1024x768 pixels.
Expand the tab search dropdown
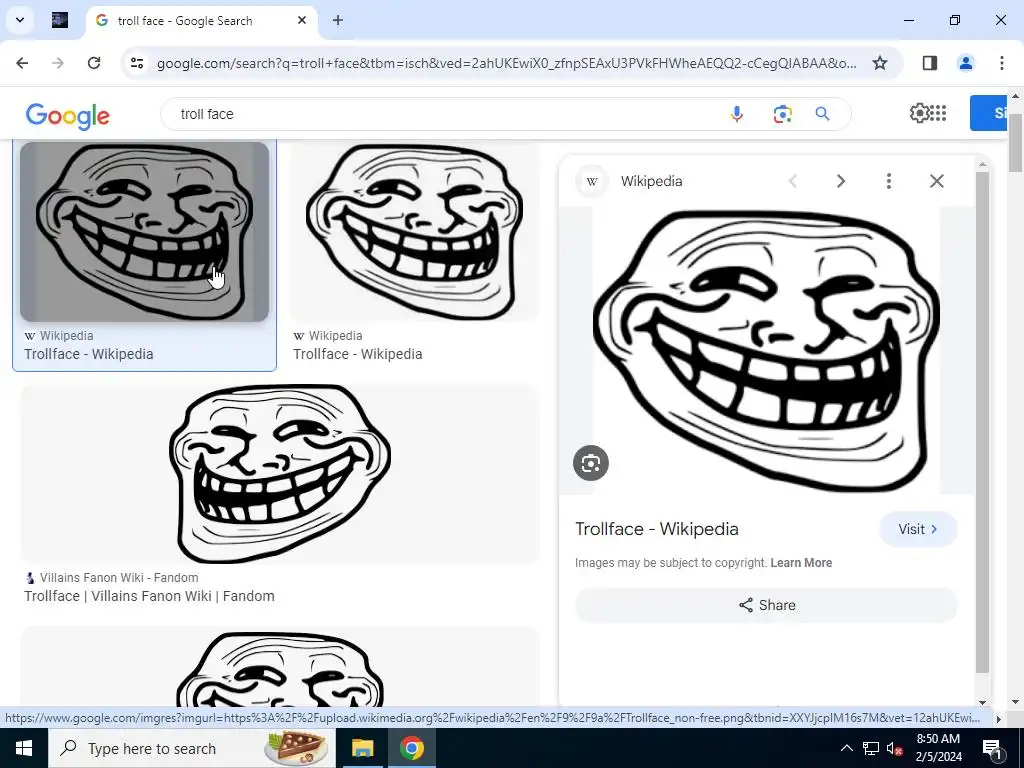[20, 20]
